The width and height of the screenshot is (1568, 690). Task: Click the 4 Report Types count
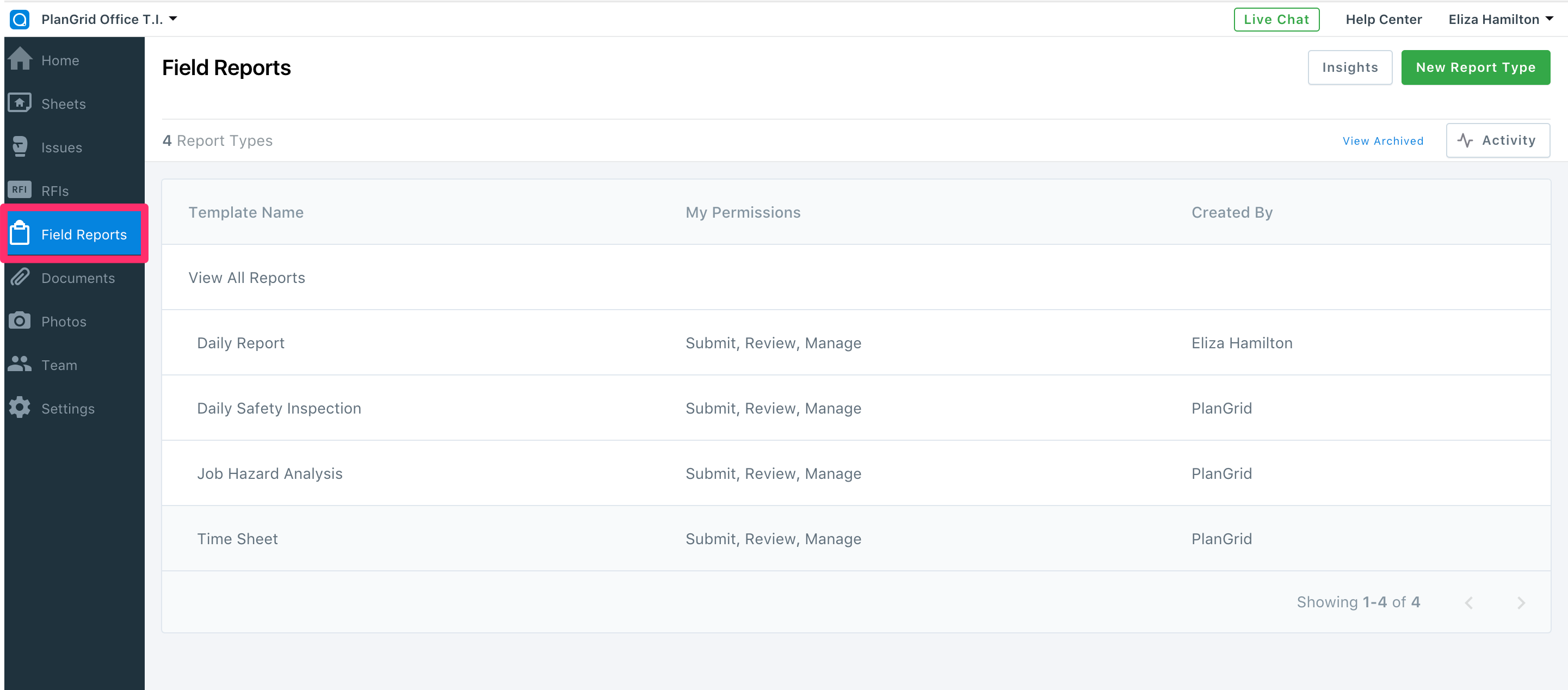pyautogui.click(x=217, y=141)
